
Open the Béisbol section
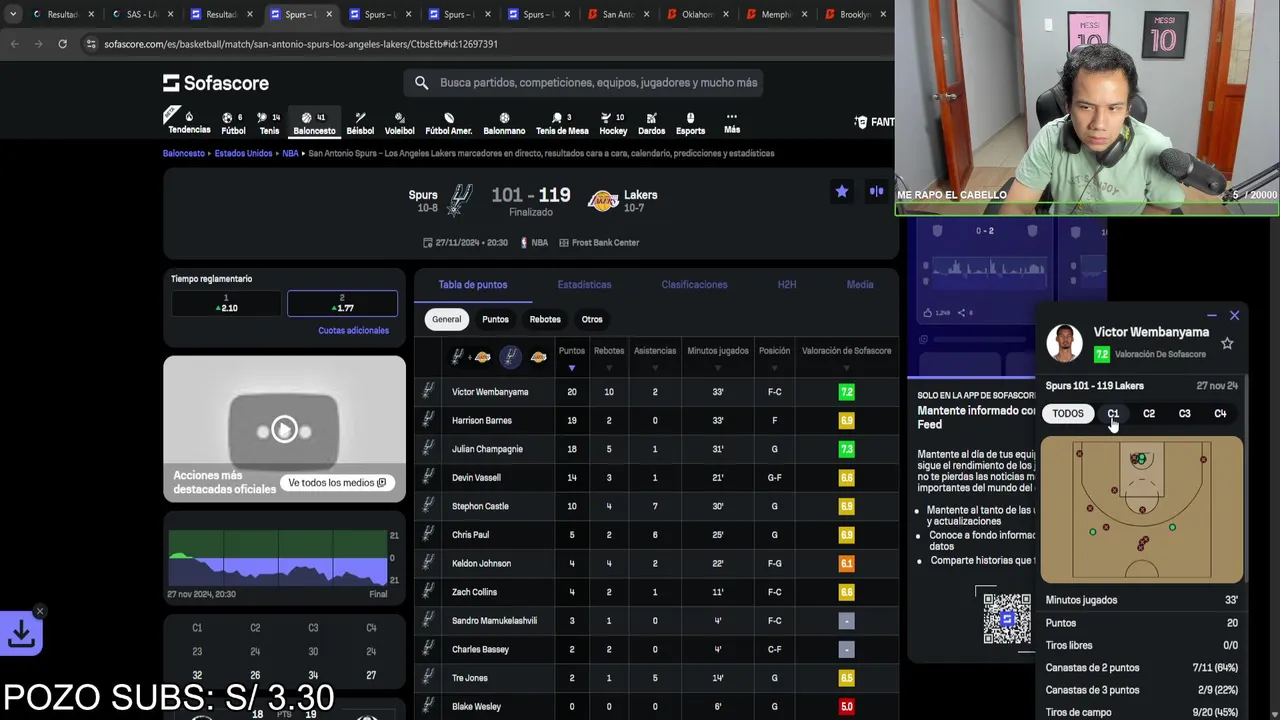pos(360,123)
